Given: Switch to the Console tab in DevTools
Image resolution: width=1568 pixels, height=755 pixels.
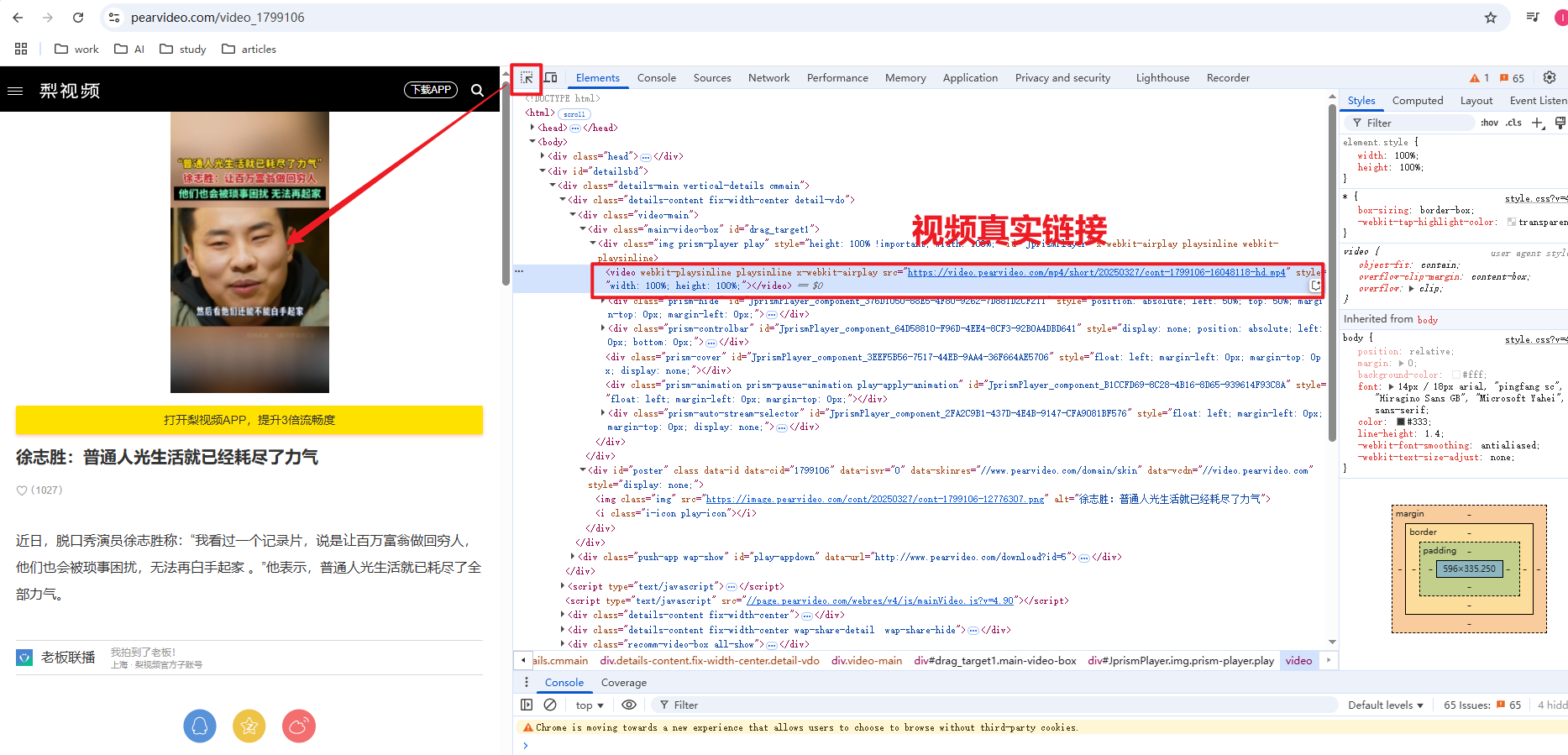Looking at the screenshot, I should click(657, 77).
